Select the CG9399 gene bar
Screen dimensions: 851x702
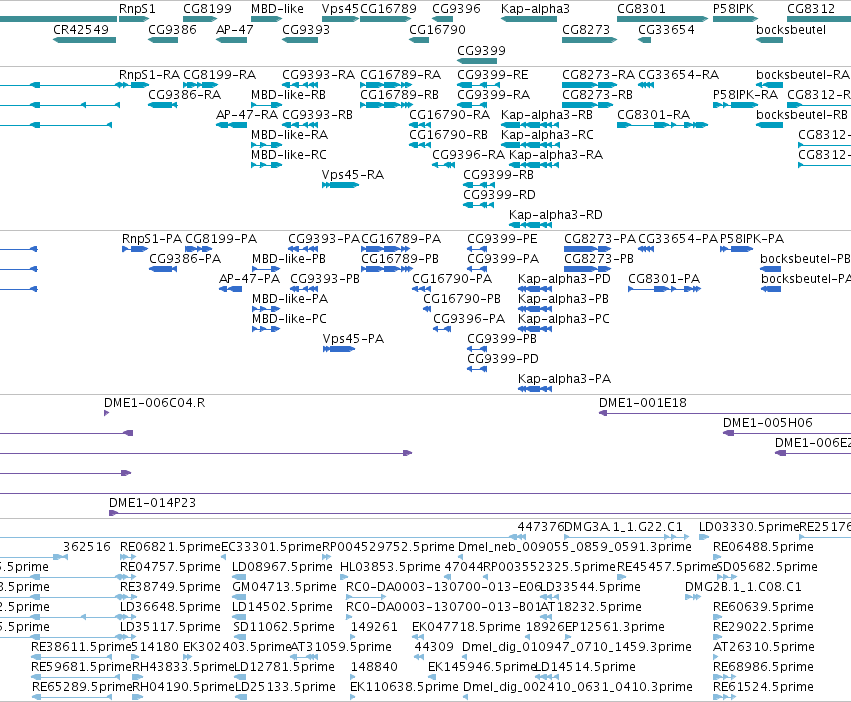(x=477, y=60)
